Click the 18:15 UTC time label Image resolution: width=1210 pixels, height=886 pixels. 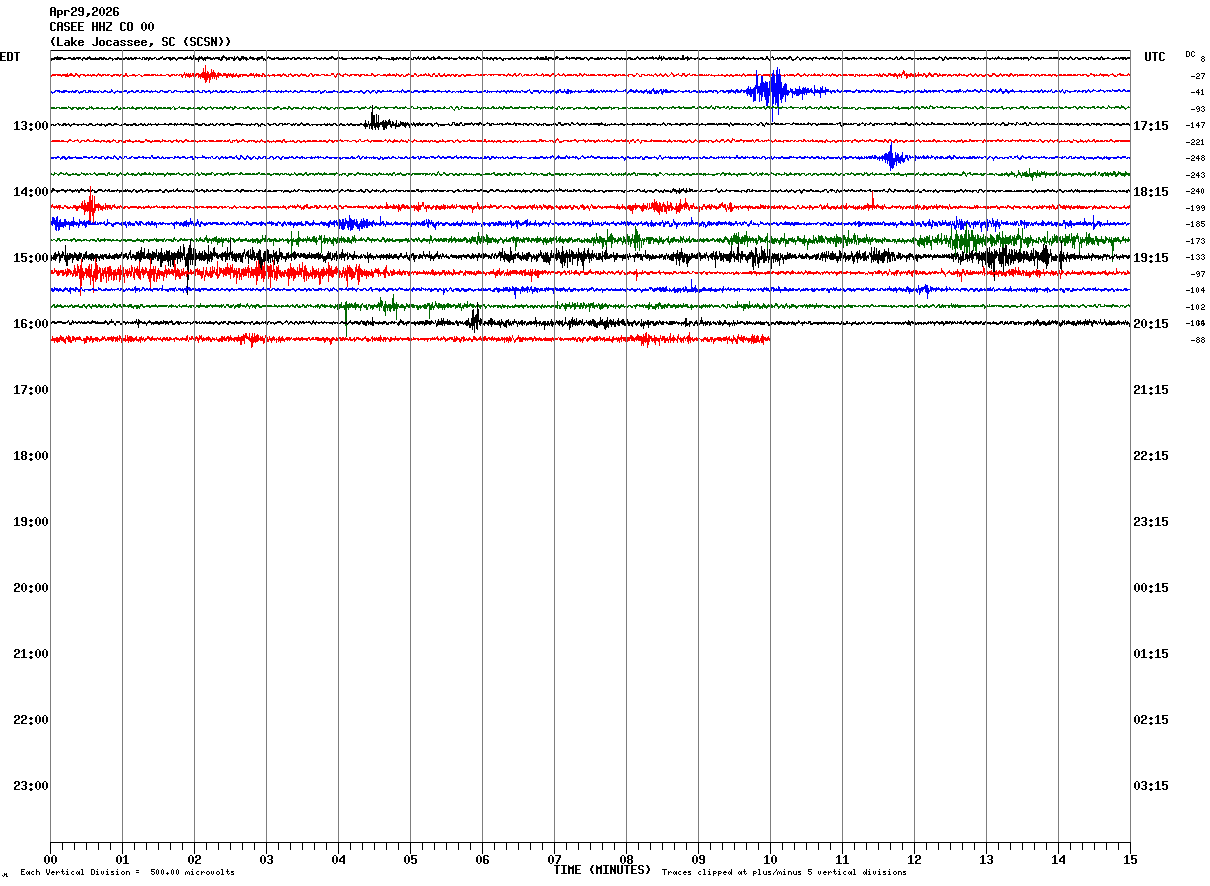point(1151,192)
